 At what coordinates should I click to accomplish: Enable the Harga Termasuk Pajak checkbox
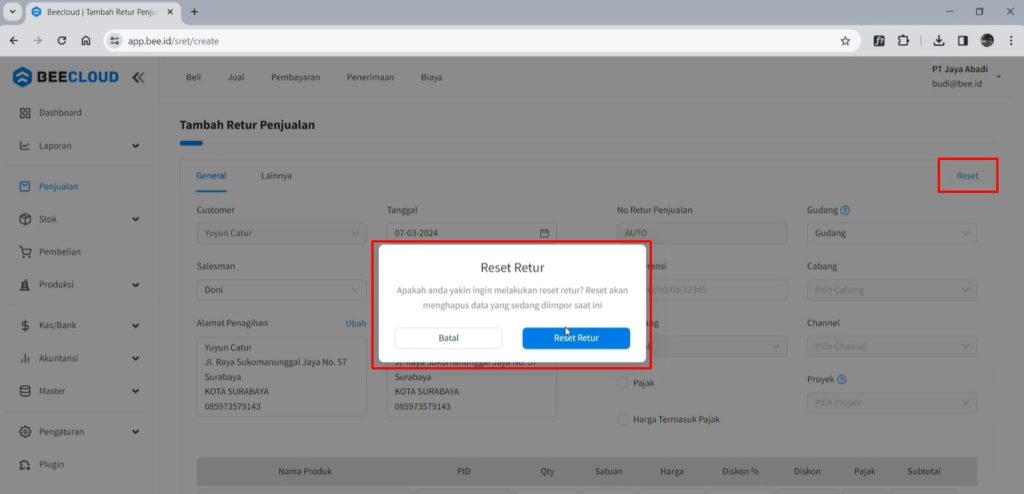click(622, 420)
